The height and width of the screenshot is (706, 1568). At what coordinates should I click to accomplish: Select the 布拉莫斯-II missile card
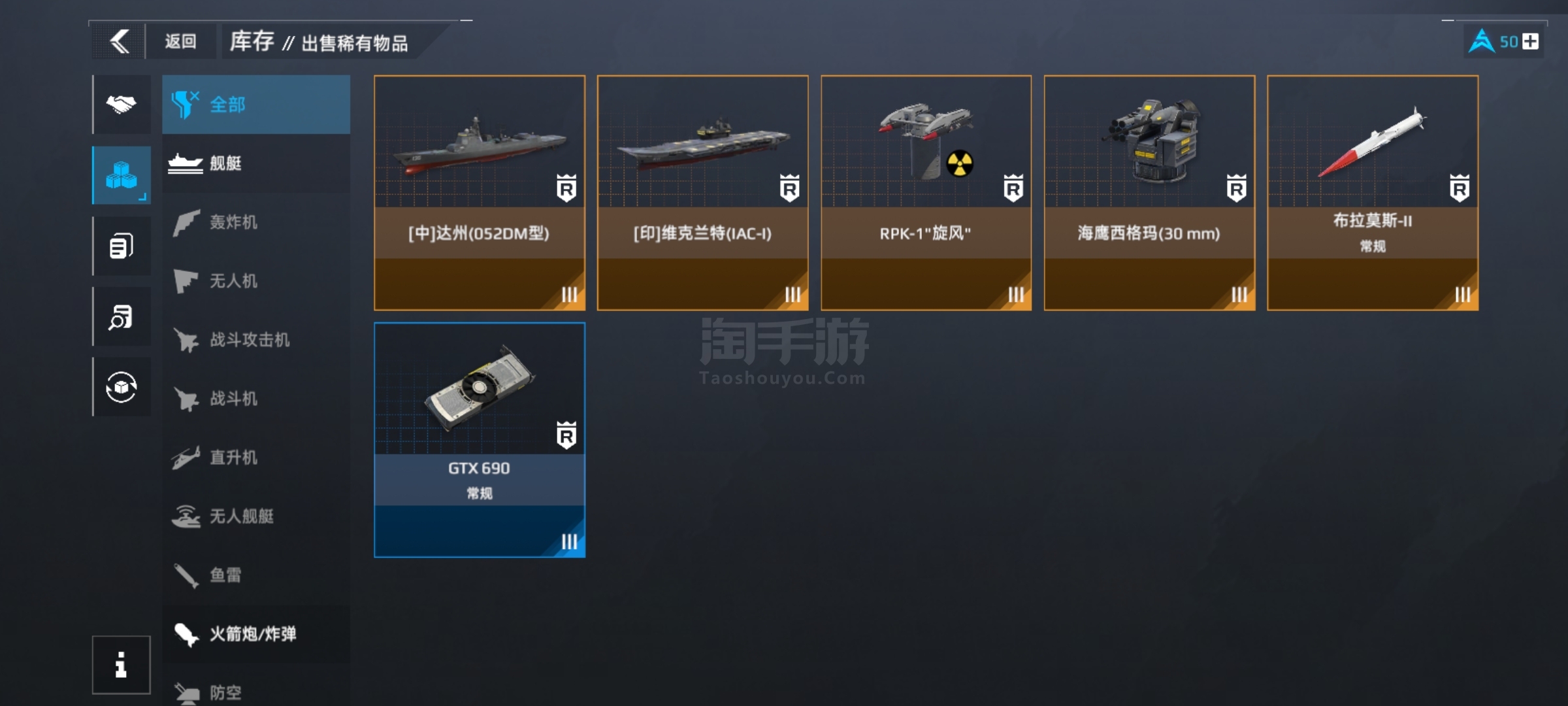click(1373, 193)
